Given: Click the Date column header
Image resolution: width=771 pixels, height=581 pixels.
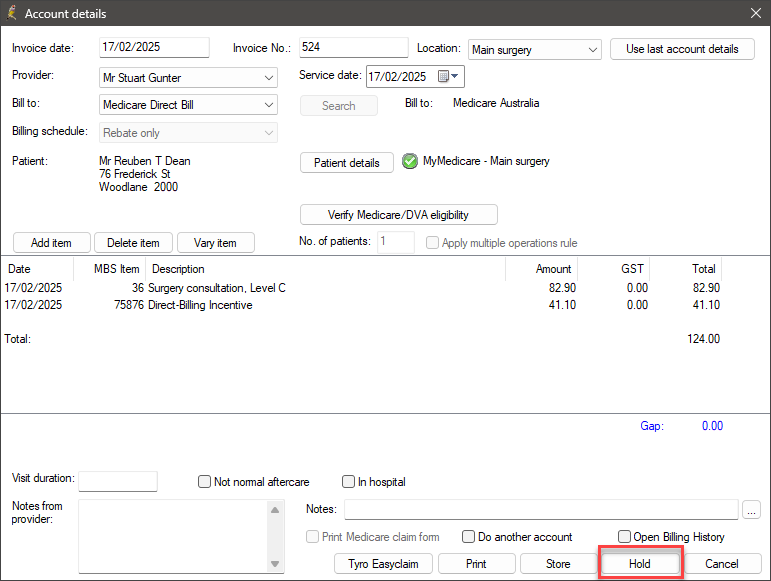Looking at the screenshot, I should [37, 269].
